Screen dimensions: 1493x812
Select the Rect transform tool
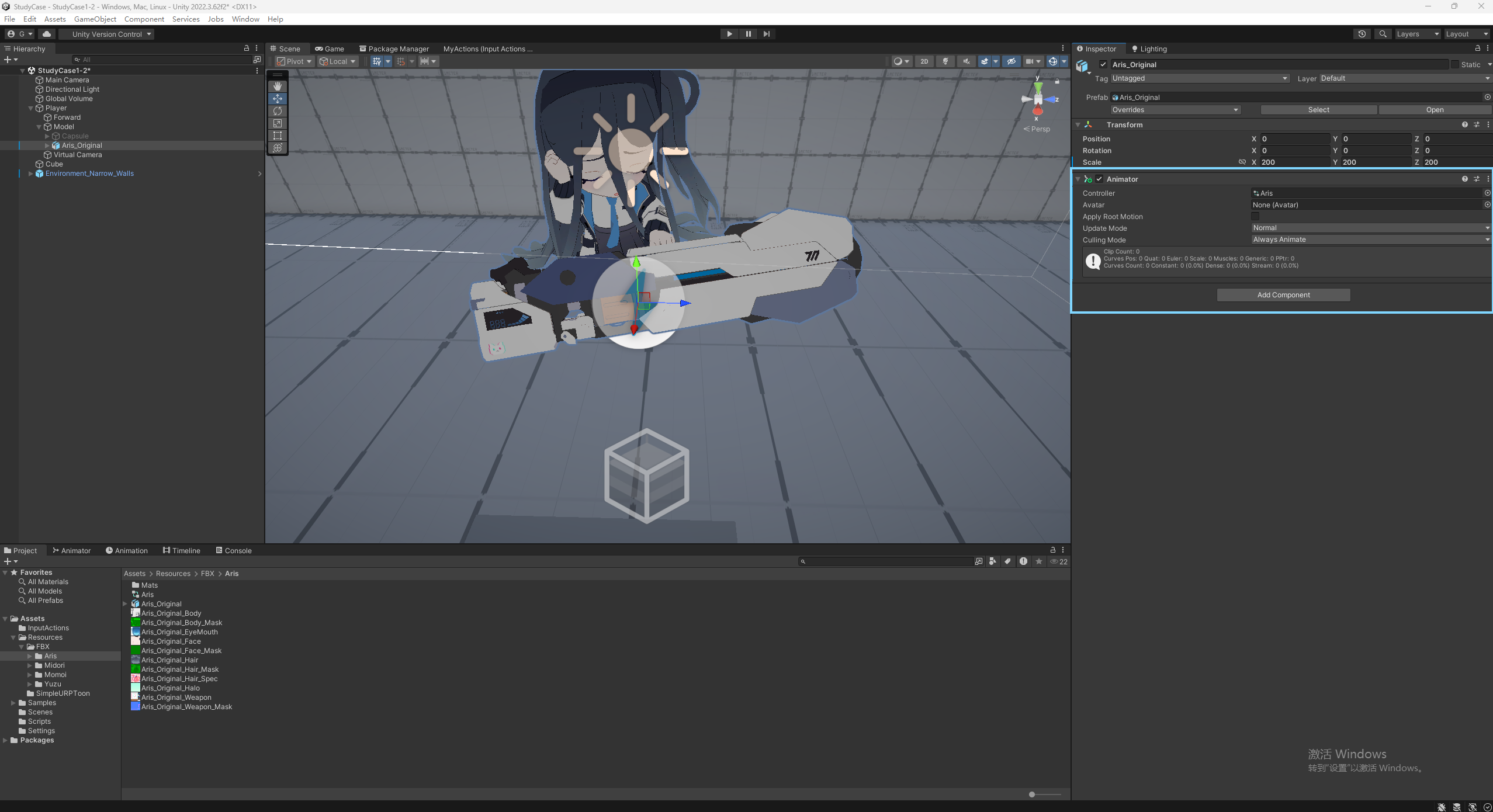(278, 136)
